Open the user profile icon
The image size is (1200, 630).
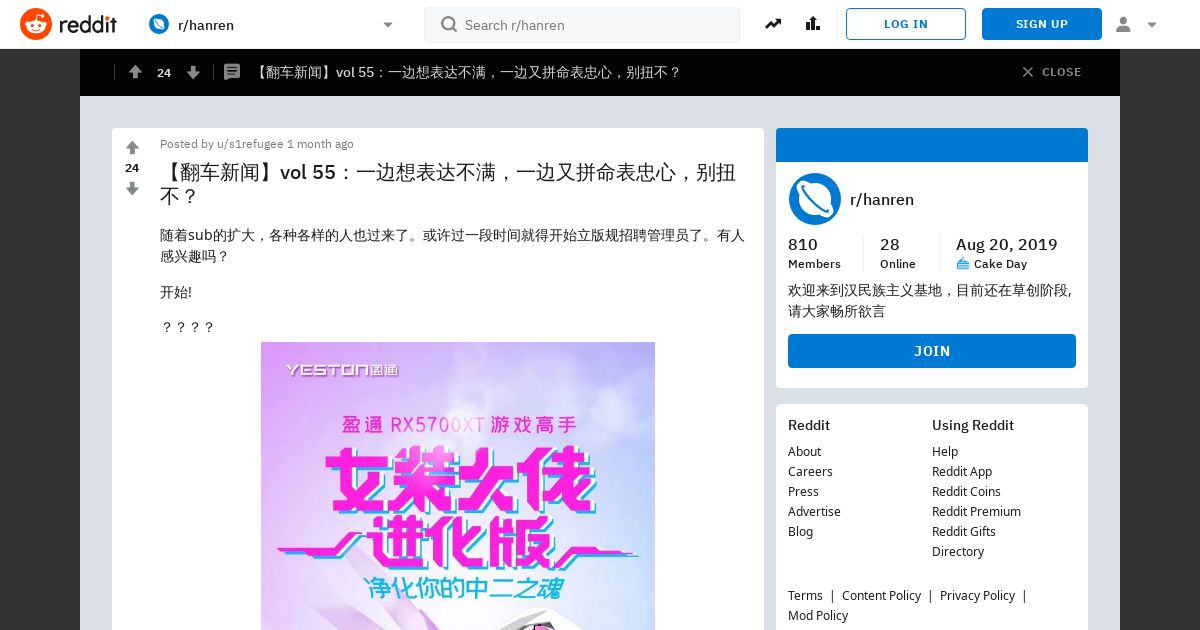click(1123, 24)
